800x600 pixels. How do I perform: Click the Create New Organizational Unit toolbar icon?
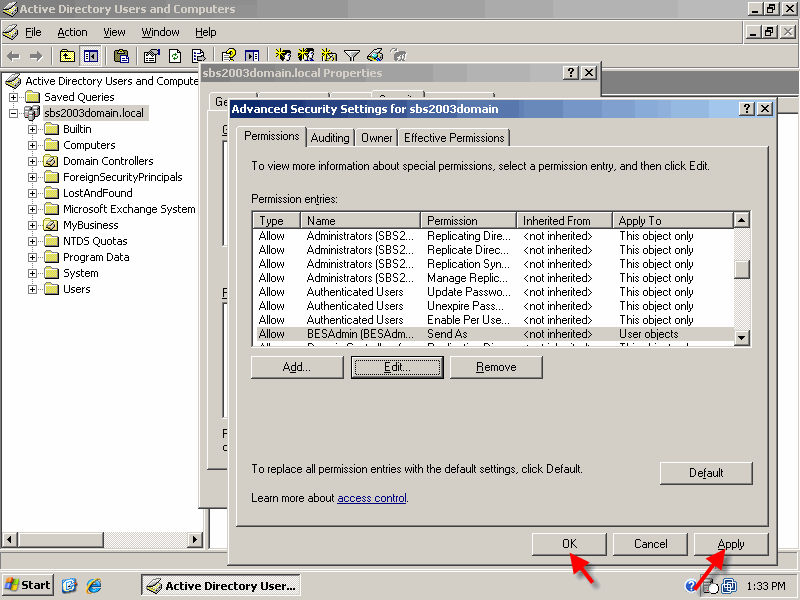[x=329, y=55]
